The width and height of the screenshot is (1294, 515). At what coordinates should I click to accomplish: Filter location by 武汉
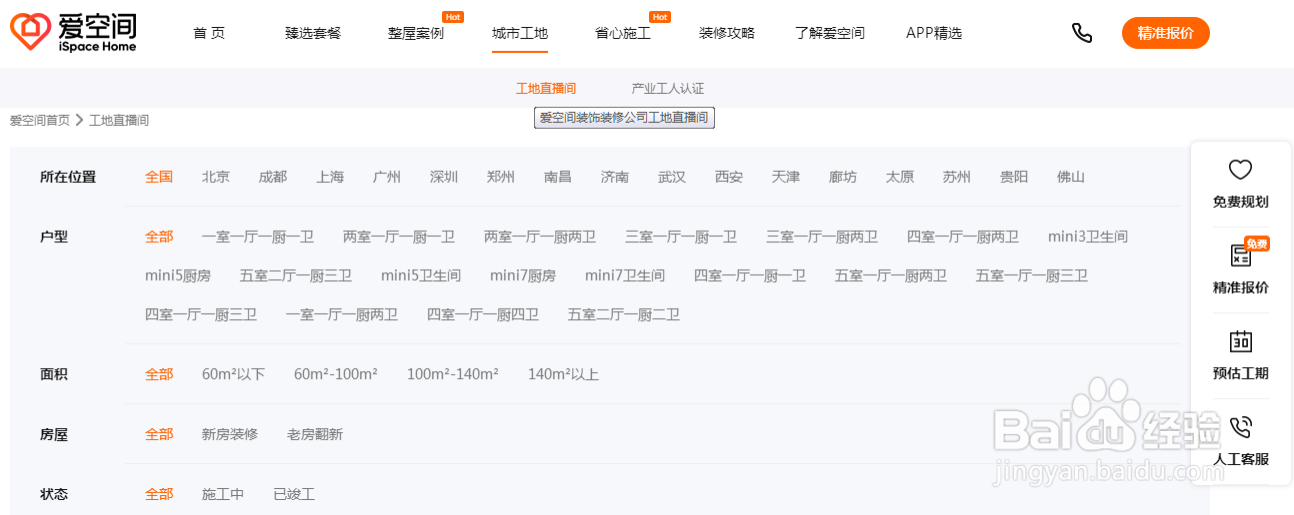click(x=672, y=177)
